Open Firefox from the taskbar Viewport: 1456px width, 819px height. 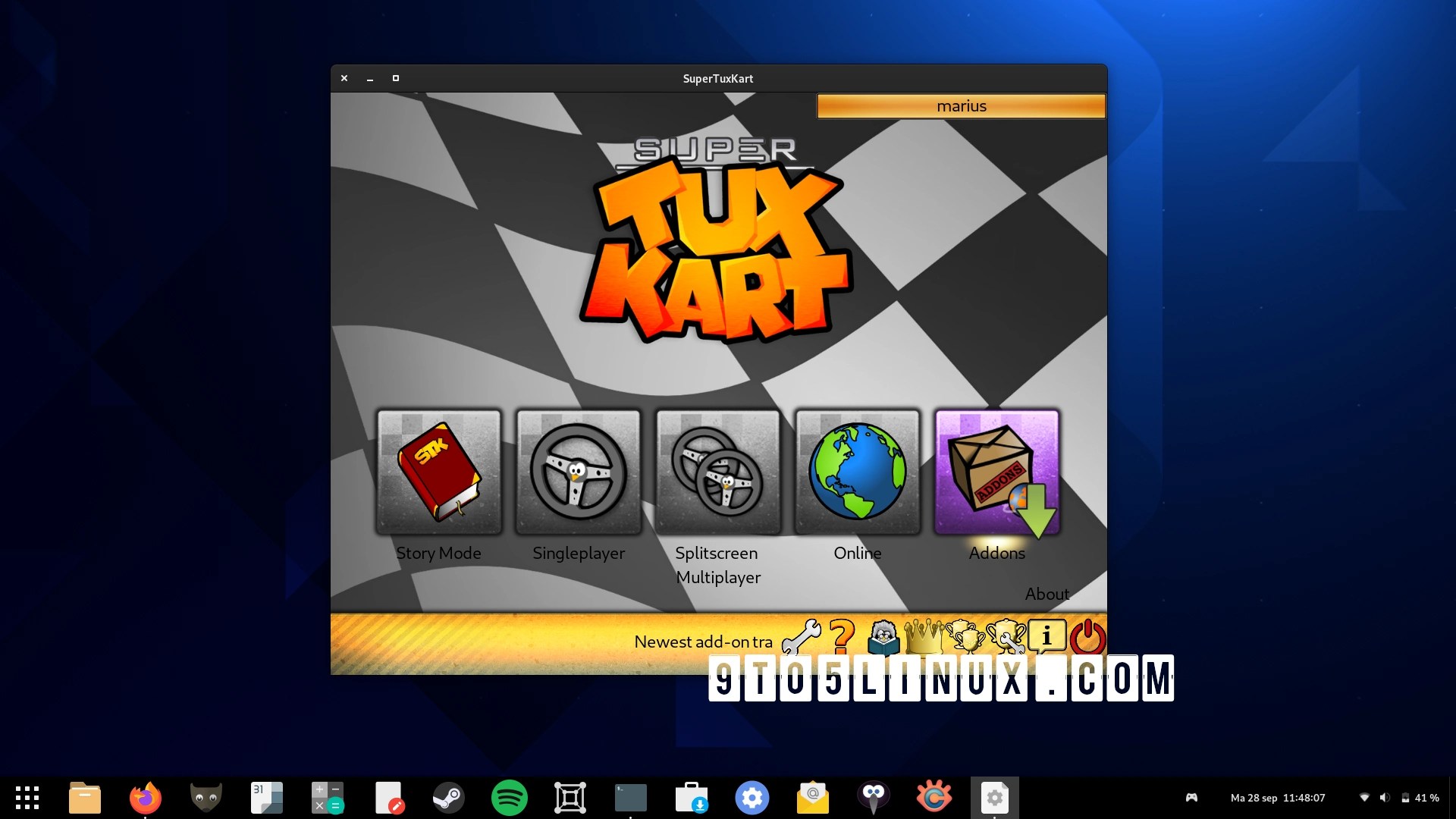146,798
